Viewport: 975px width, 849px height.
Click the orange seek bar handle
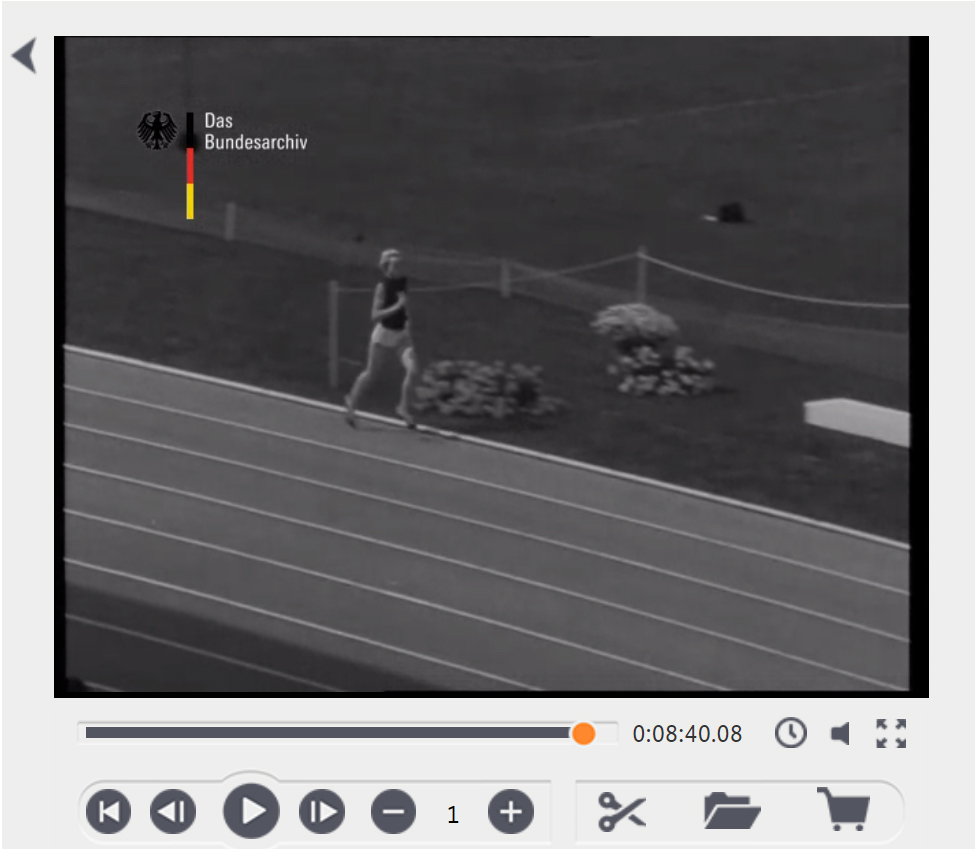point(583,733)
